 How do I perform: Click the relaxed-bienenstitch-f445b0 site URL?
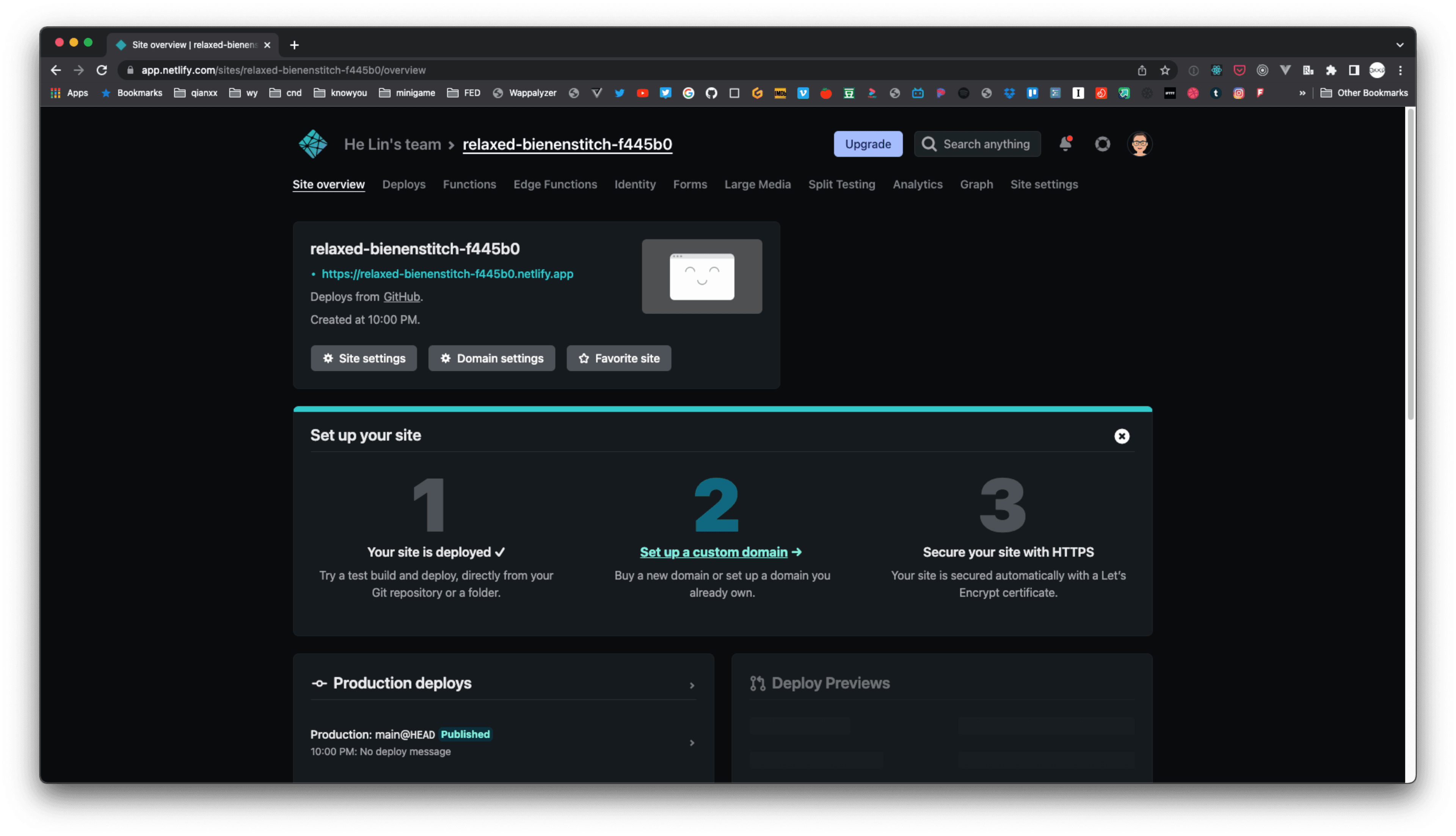point(447,273)
